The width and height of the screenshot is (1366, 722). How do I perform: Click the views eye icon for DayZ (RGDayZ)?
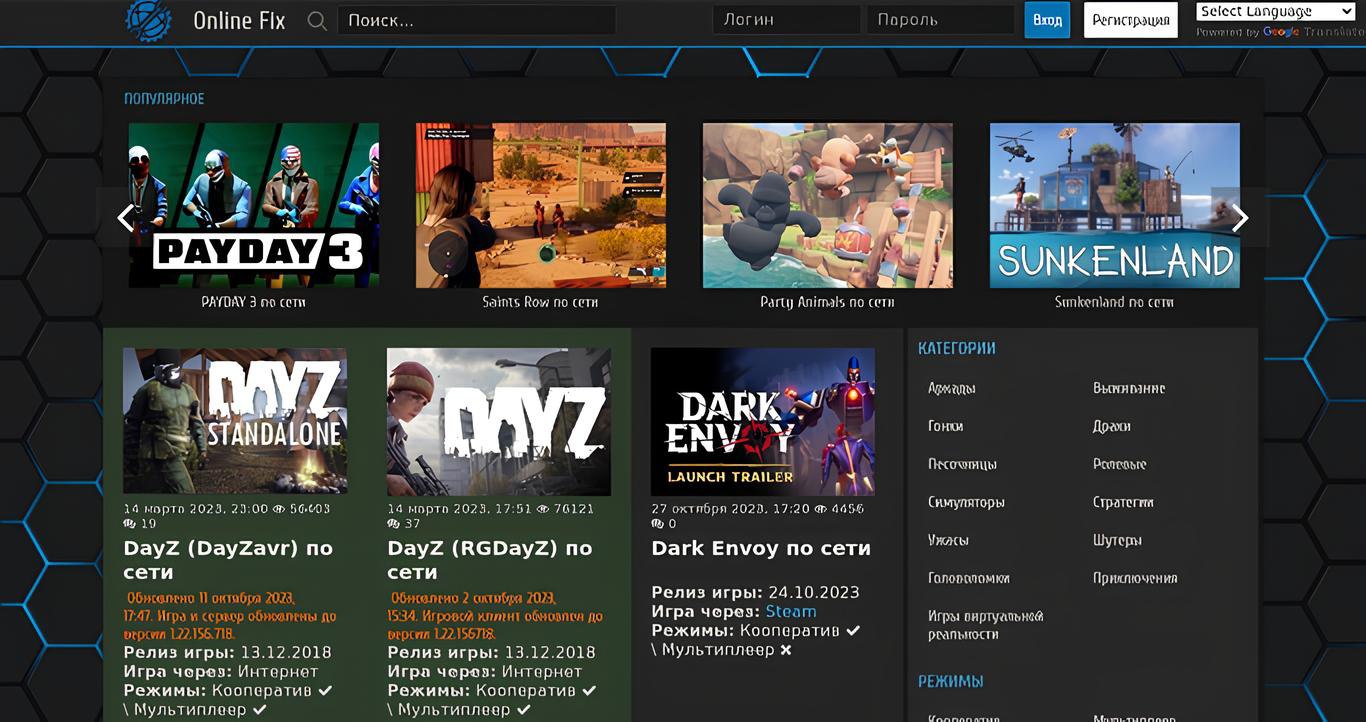pyautogui.click(x=543, y=509)
